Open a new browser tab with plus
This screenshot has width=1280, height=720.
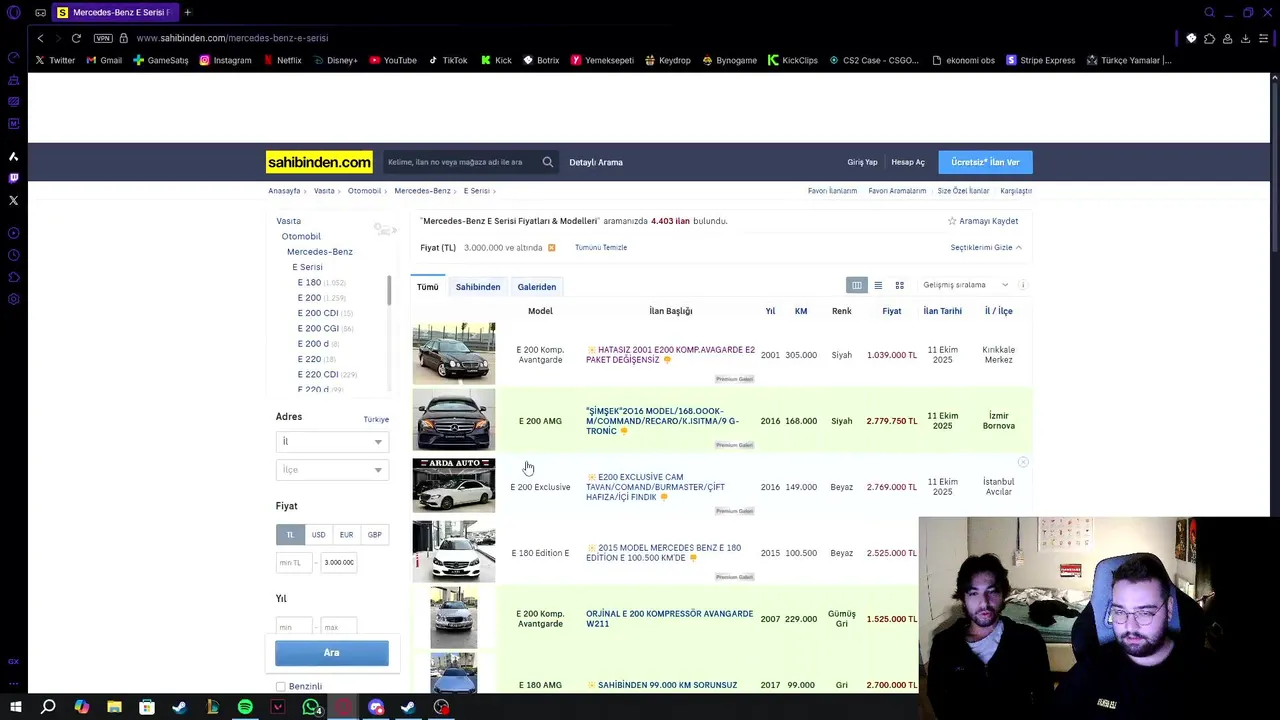click(187, 12)
